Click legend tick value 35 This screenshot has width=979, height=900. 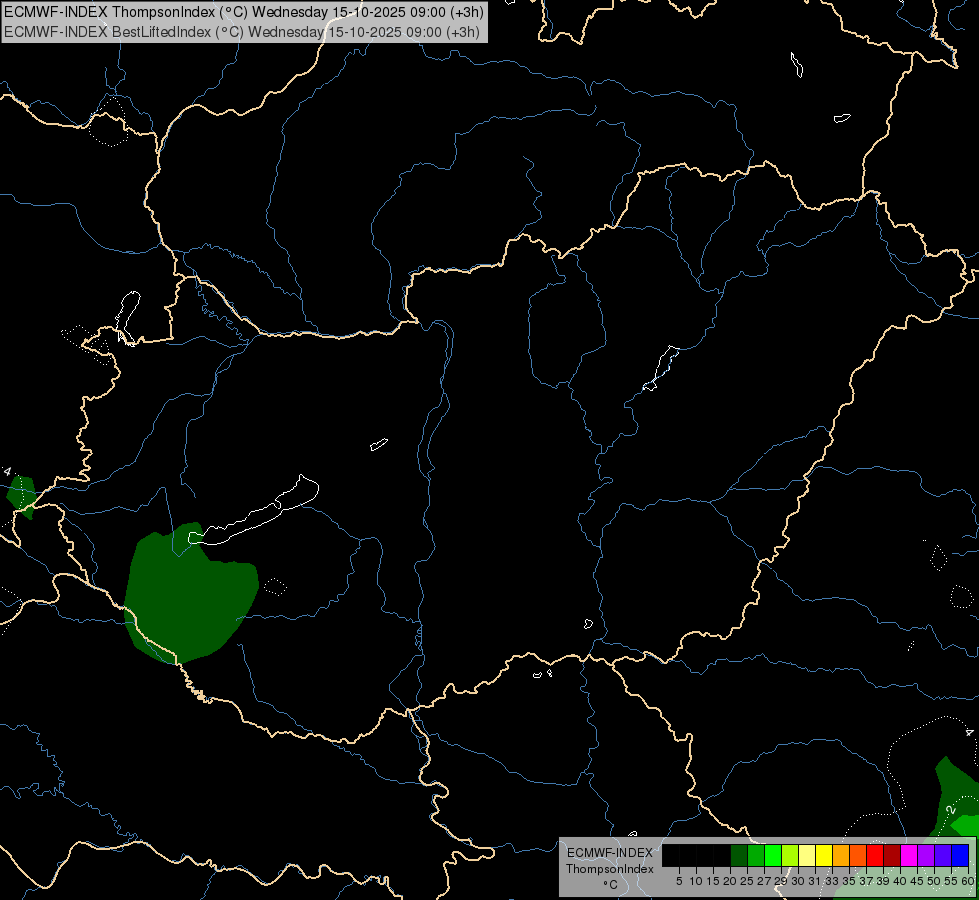point(849,881)
